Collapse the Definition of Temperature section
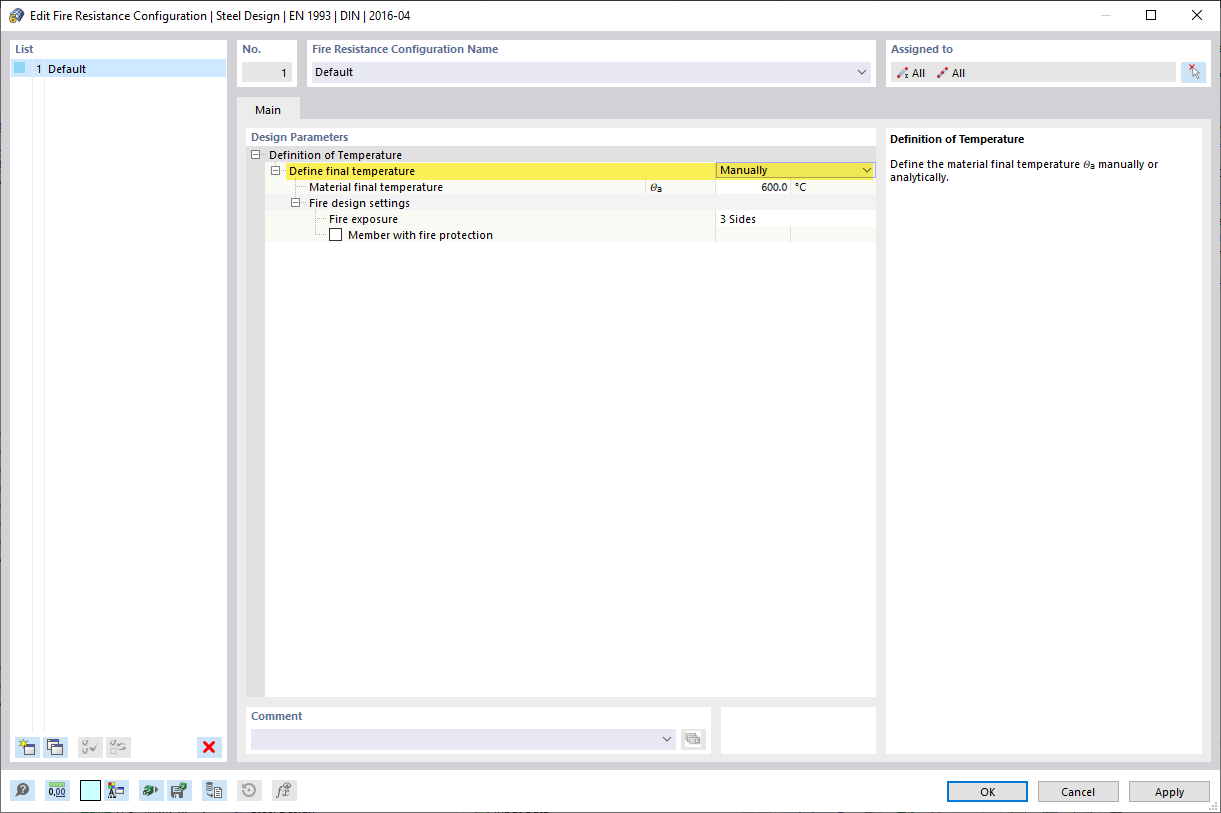Image resolution: width=1221 pixels, height=813 pixels. tap(255, 155)
